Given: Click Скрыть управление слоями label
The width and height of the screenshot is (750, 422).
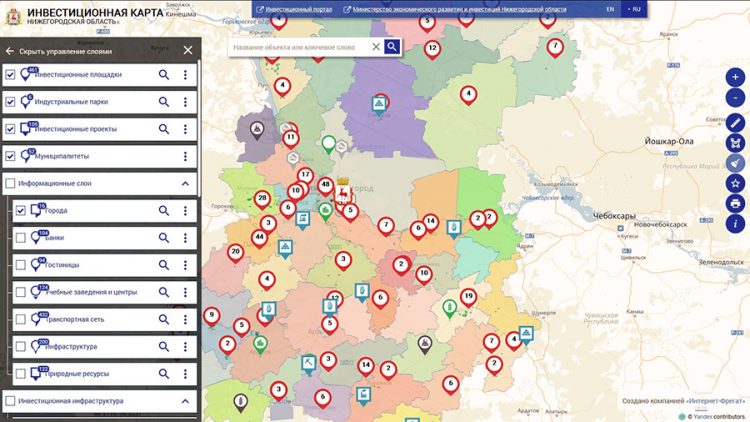Looking at the screenshot, I should (x=66, y=51).
